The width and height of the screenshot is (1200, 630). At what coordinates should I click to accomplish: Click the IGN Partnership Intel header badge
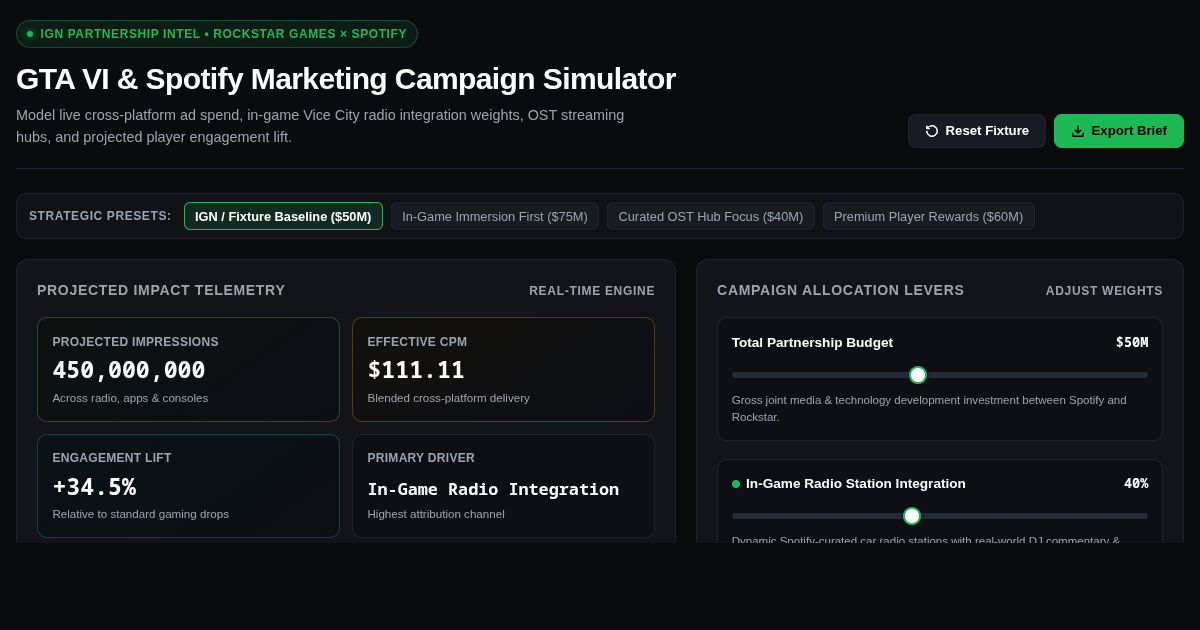tap(217, 34)
